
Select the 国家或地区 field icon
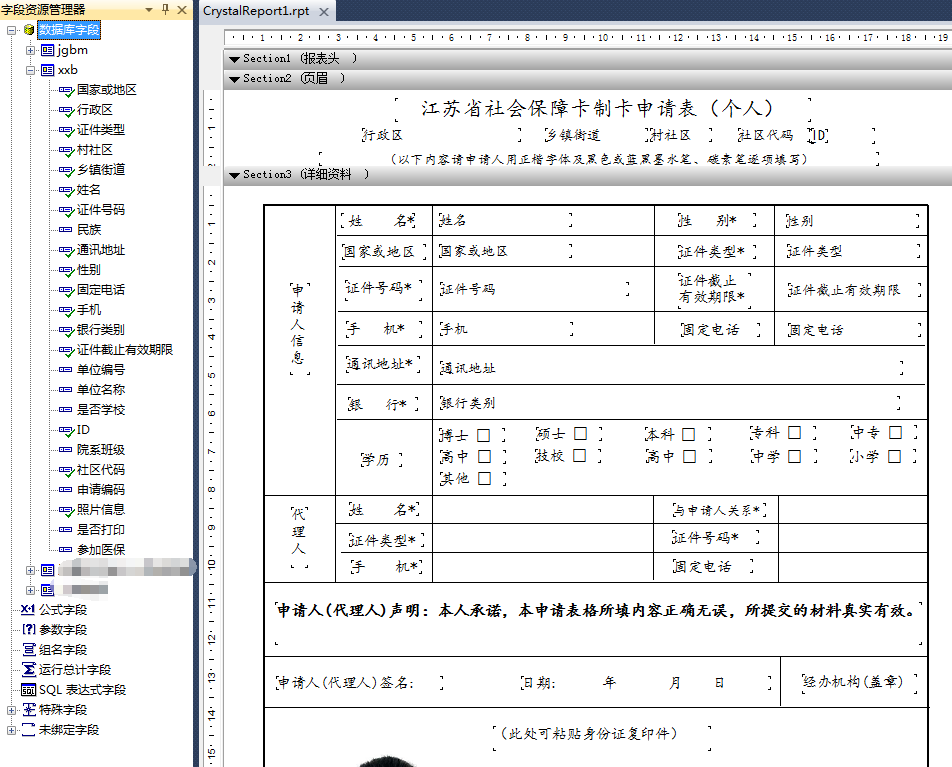(66, 91)
